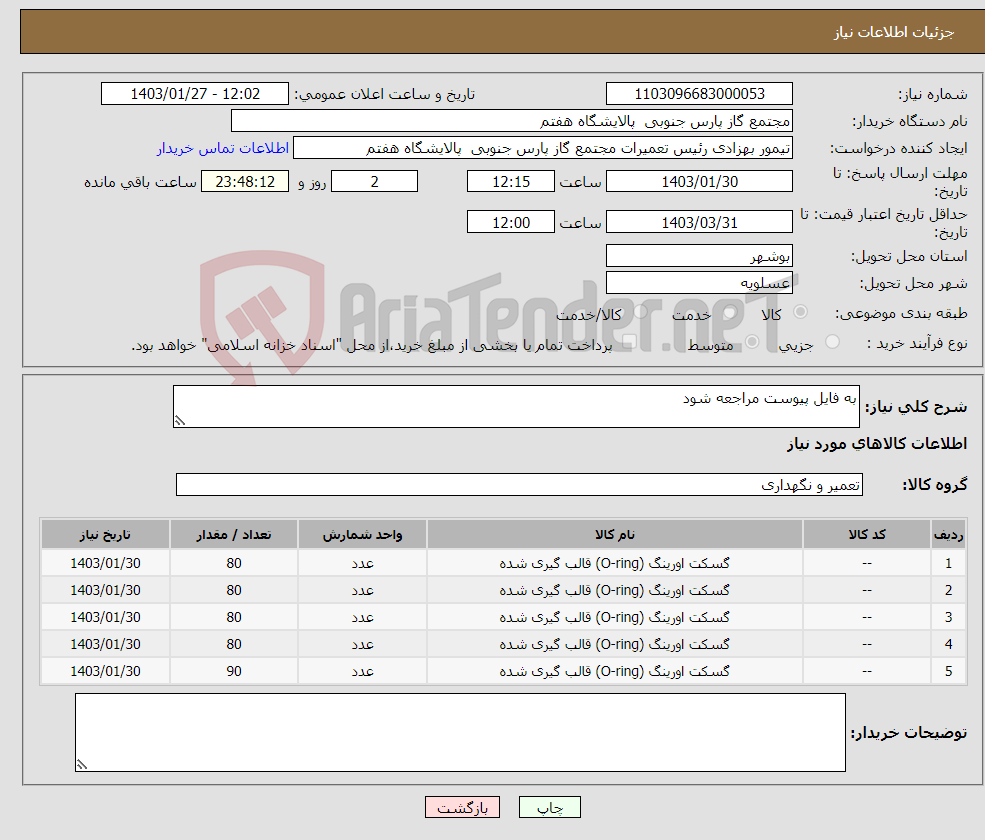Click the remaining time field 23:48:12
The width and height of the screenshot is (985, 840).
pyautogui.click(x=245, y=182)
